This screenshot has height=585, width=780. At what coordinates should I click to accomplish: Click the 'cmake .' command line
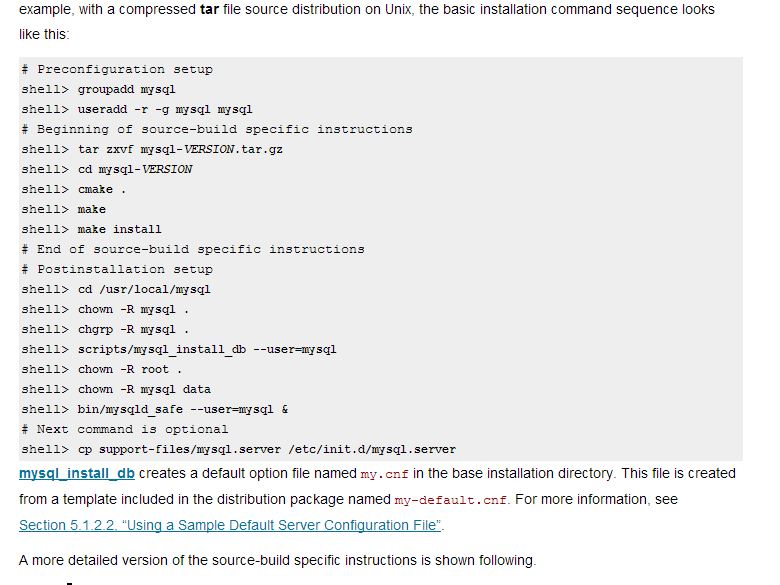click(102, 189)
